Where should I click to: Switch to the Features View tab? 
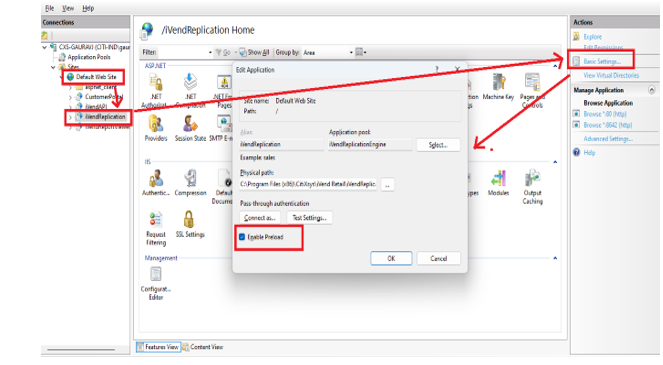[x=159, y=347]
